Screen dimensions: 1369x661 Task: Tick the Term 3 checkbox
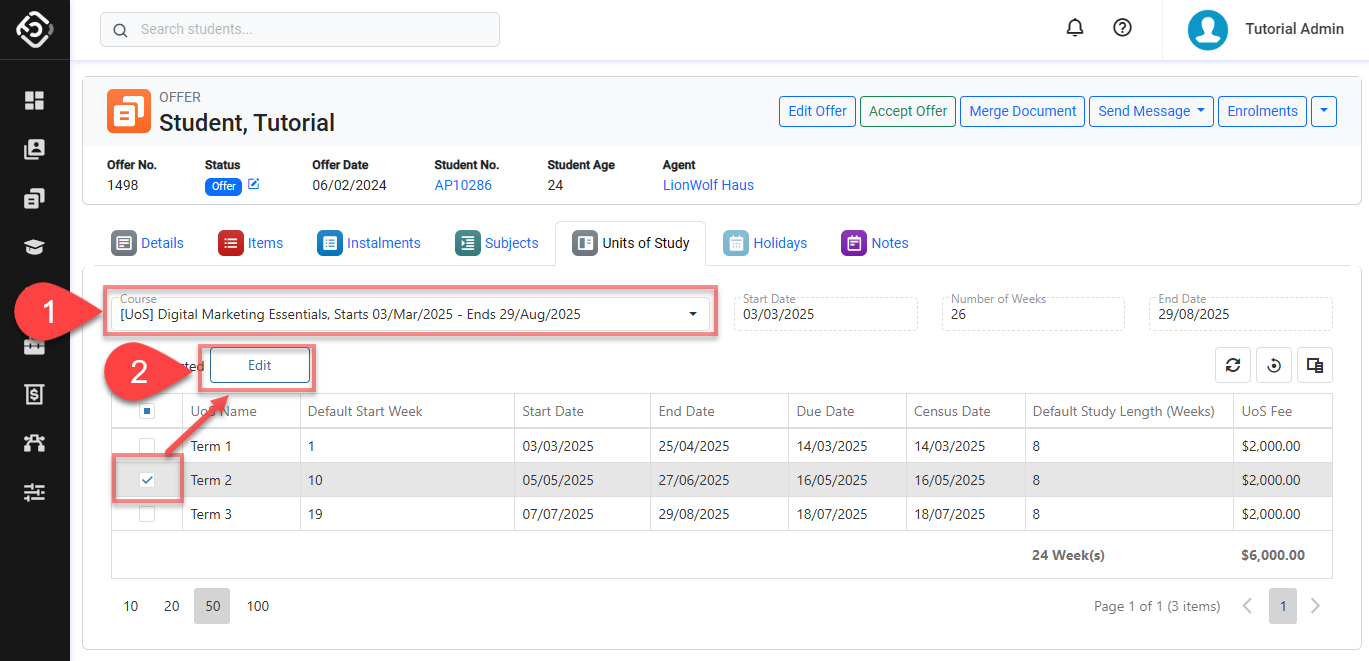147,514
